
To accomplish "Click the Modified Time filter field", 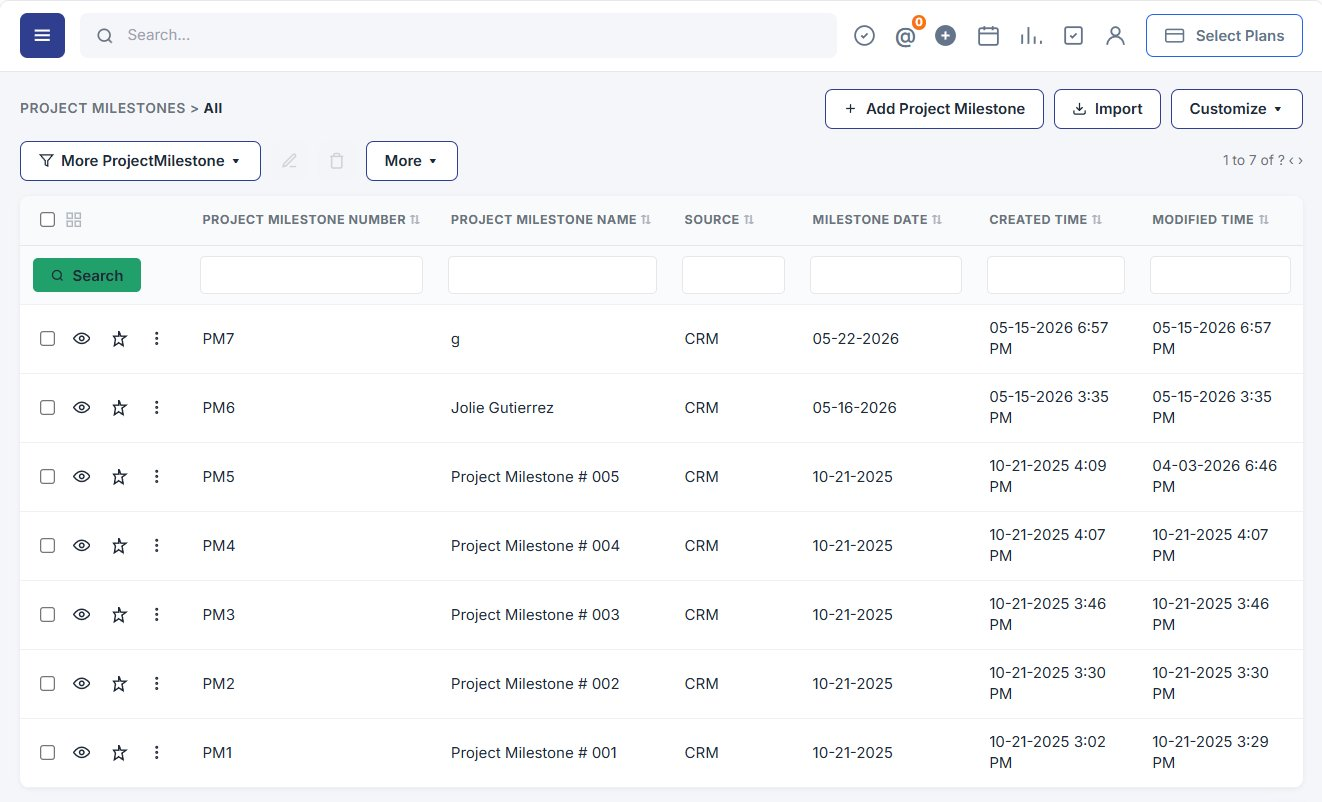I will coord(1220,275).
